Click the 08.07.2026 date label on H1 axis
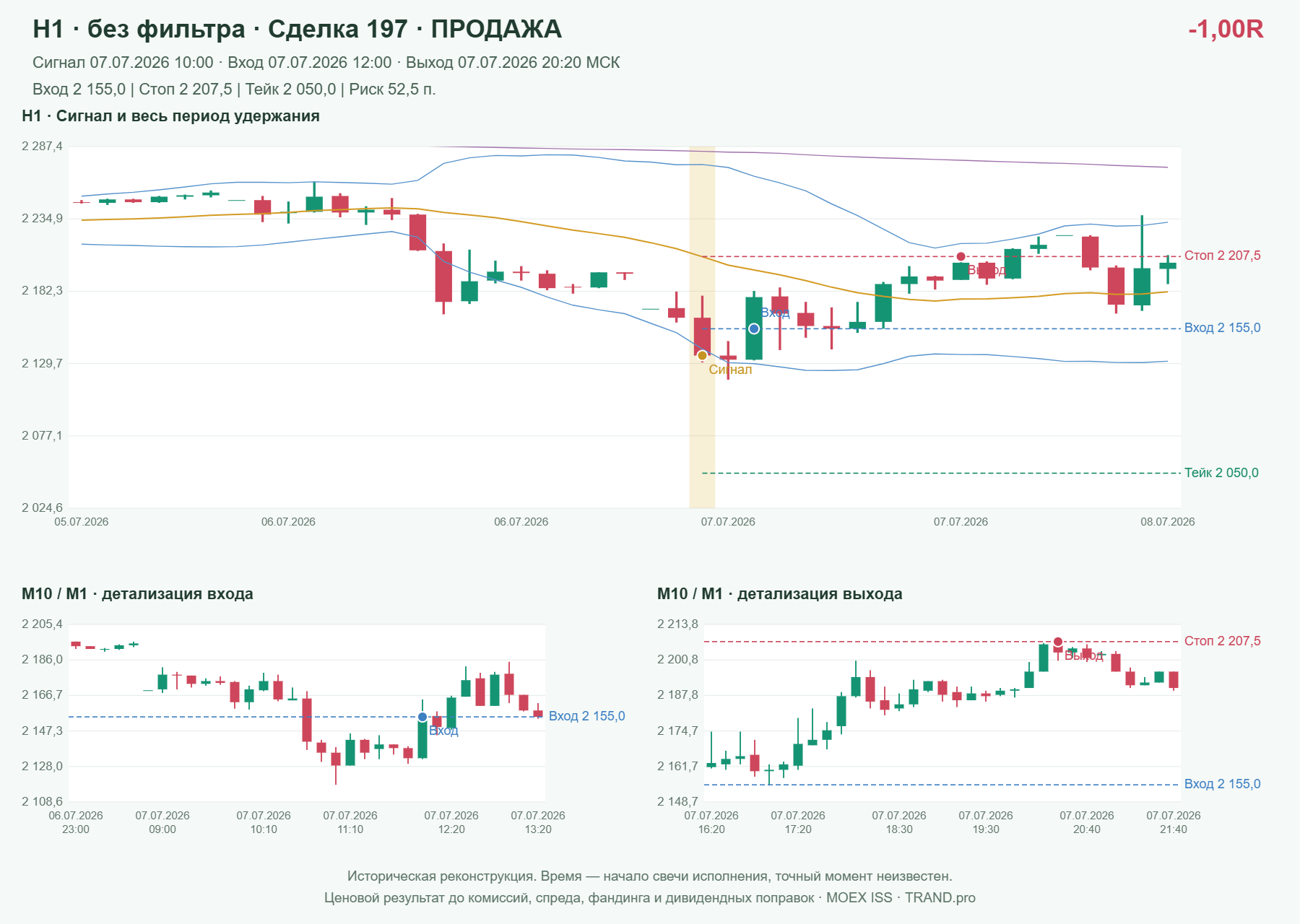Screen dimensions: 1300x924 tap(1168, 522)
